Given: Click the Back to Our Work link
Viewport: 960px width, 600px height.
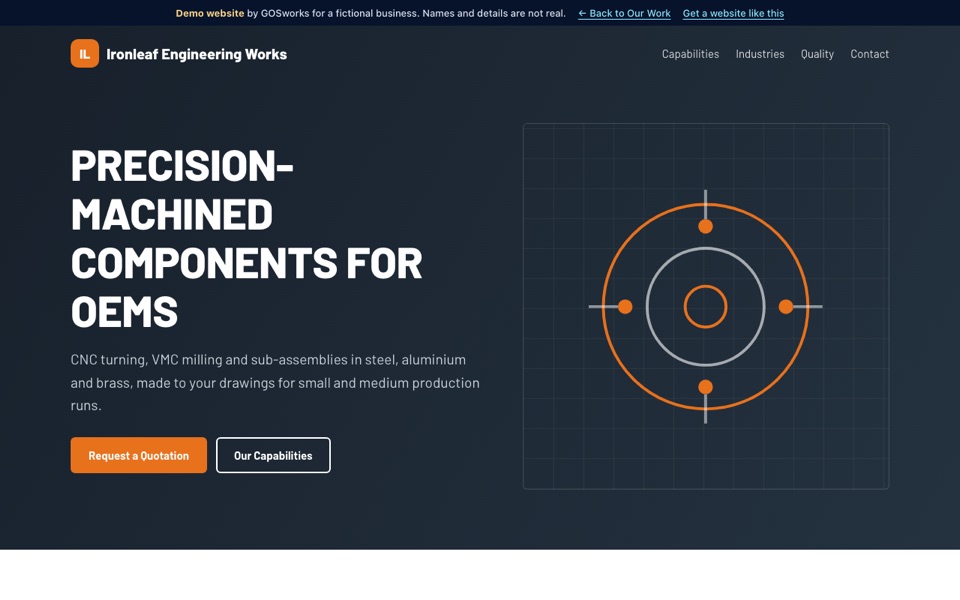Looking at the screenshot, I should click(624, 13).
